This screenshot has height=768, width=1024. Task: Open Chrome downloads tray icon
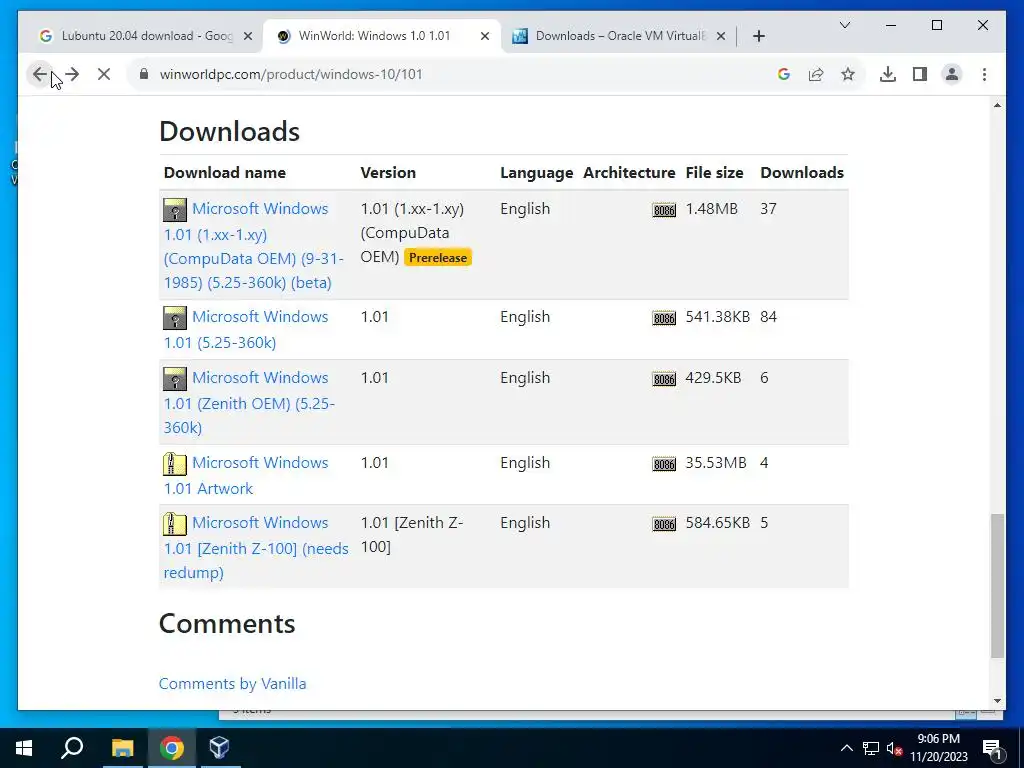coord(888,74)
